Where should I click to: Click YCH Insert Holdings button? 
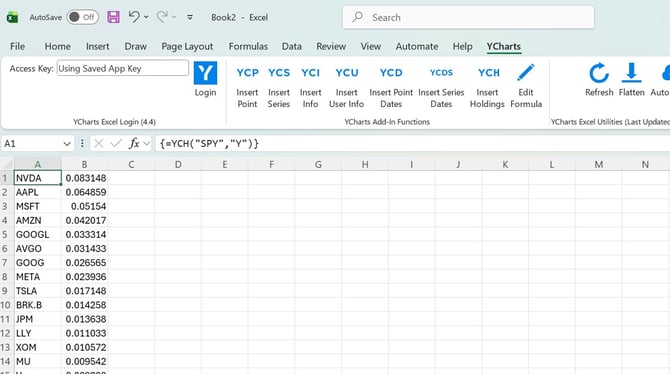click(x=488, y=88)
